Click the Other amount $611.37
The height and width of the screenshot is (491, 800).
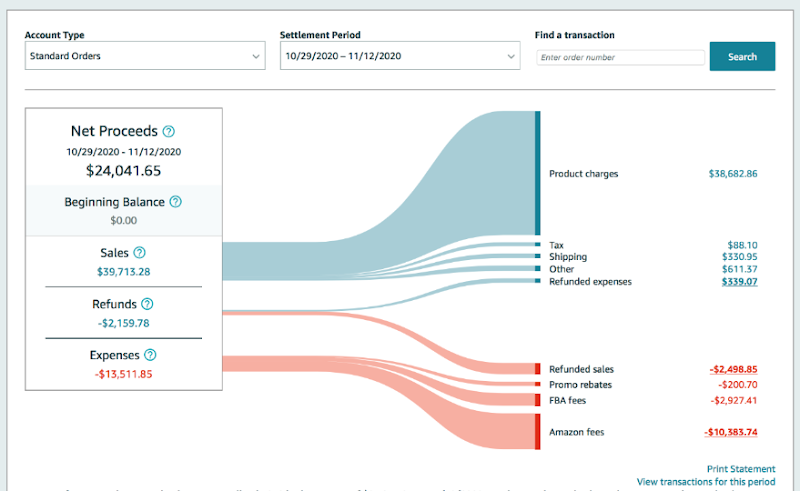pos(739,269)
